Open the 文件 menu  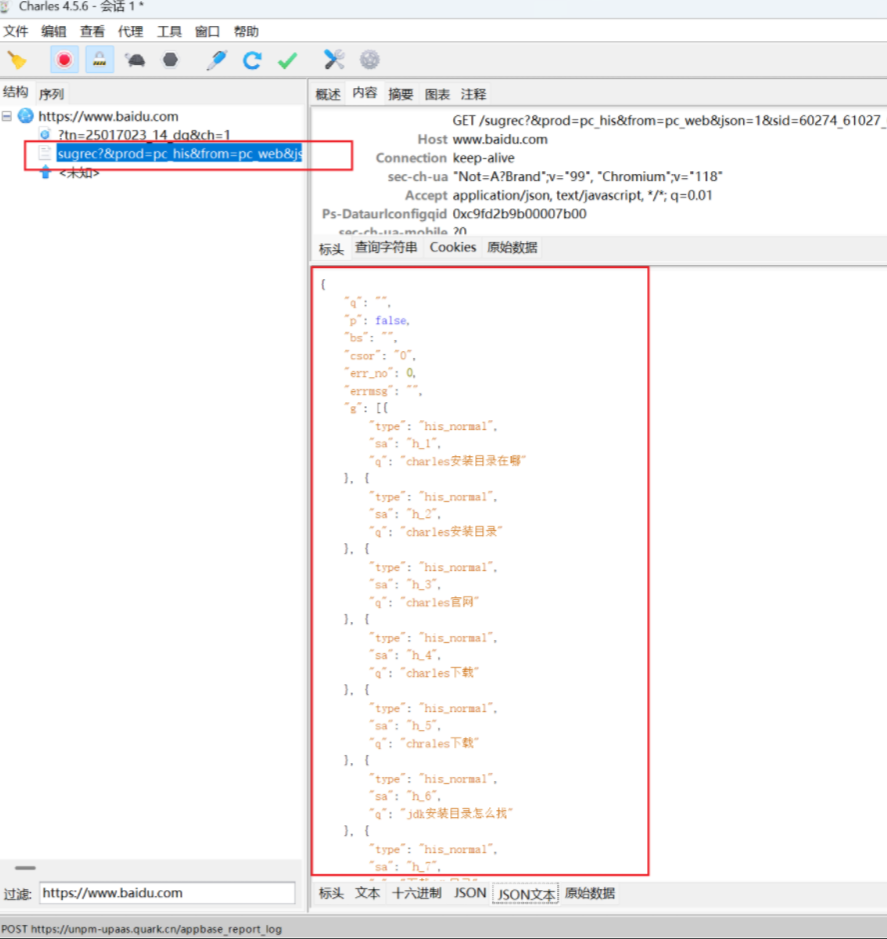coord(16,31)
